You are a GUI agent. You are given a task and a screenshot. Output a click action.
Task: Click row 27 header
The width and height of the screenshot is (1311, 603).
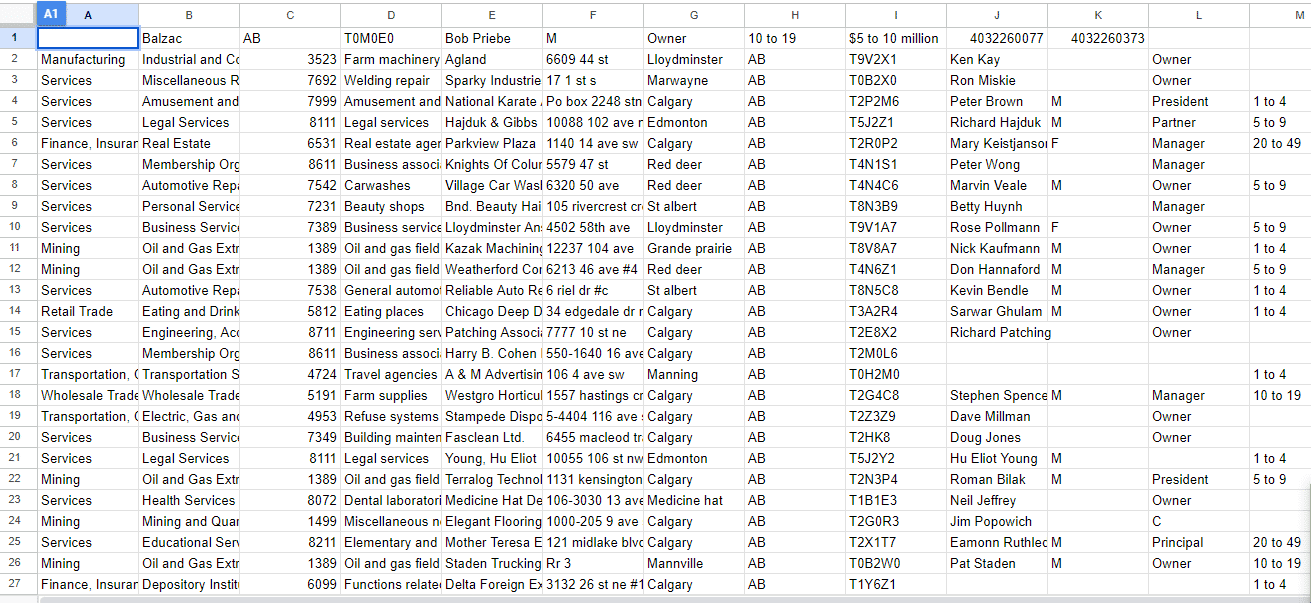(x=18, y=584)
